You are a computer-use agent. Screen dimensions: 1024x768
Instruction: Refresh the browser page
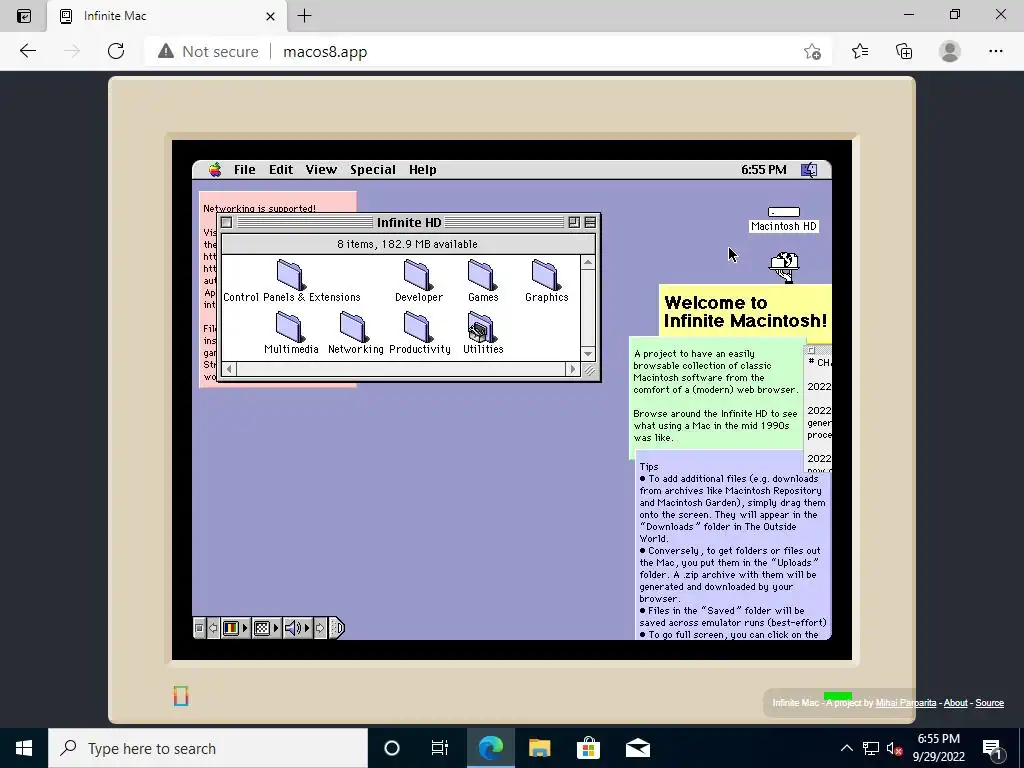[x=116, y=51]
